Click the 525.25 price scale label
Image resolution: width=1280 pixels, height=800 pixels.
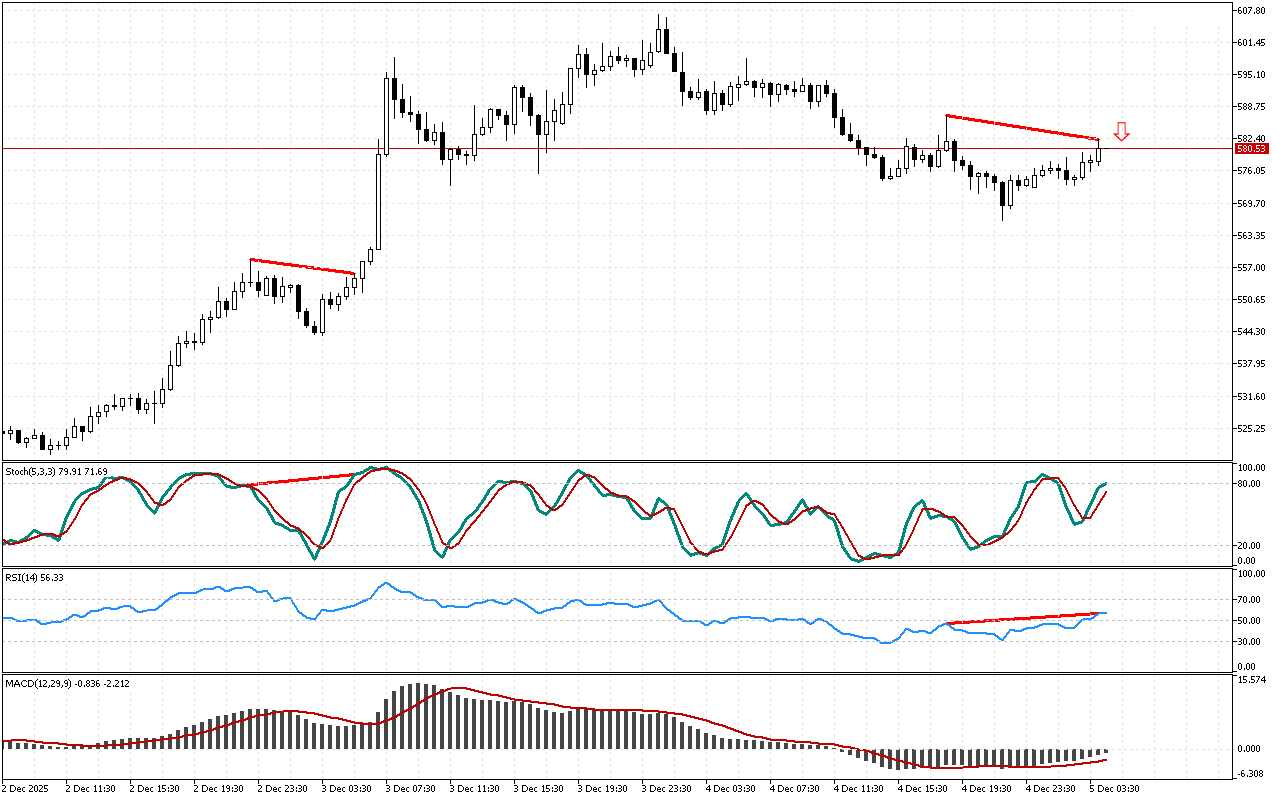coord(1252,429)
